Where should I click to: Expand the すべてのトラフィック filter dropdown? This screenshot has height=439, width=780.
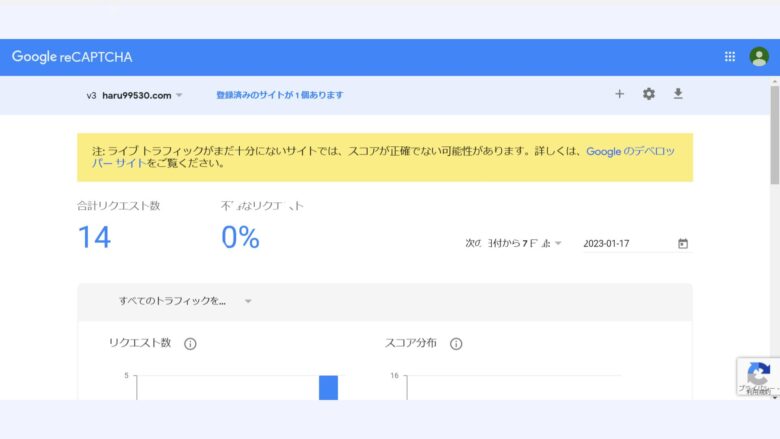coord(185,301)
